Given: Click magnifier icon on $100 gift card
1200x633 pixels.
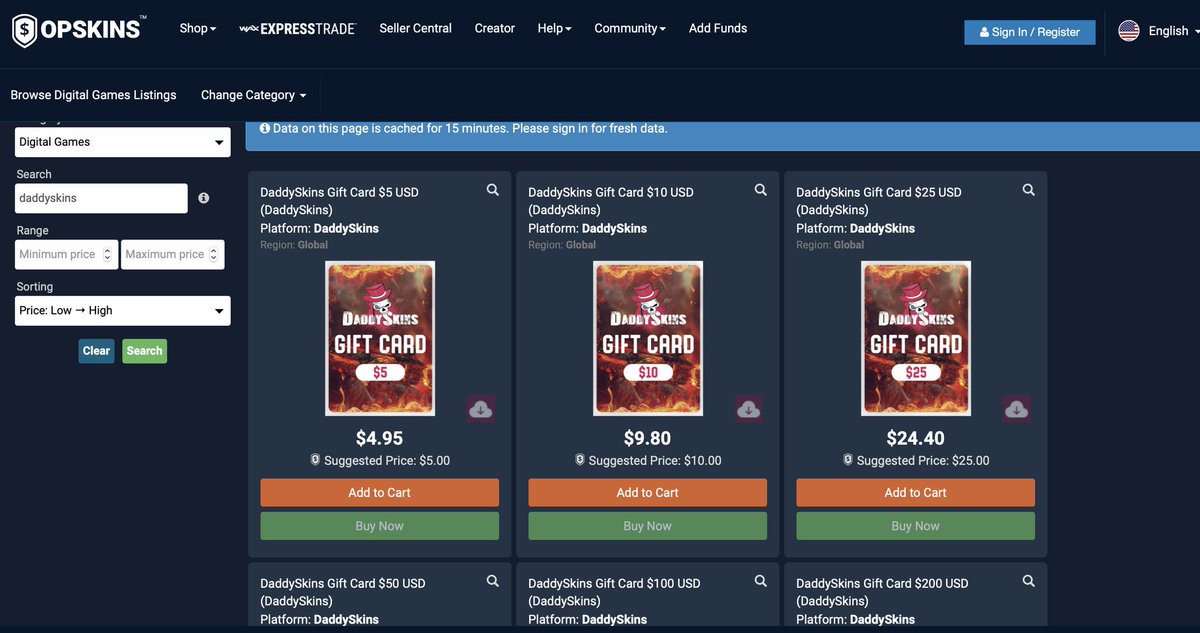Looking at the screenshot, I should pos(760,581).
